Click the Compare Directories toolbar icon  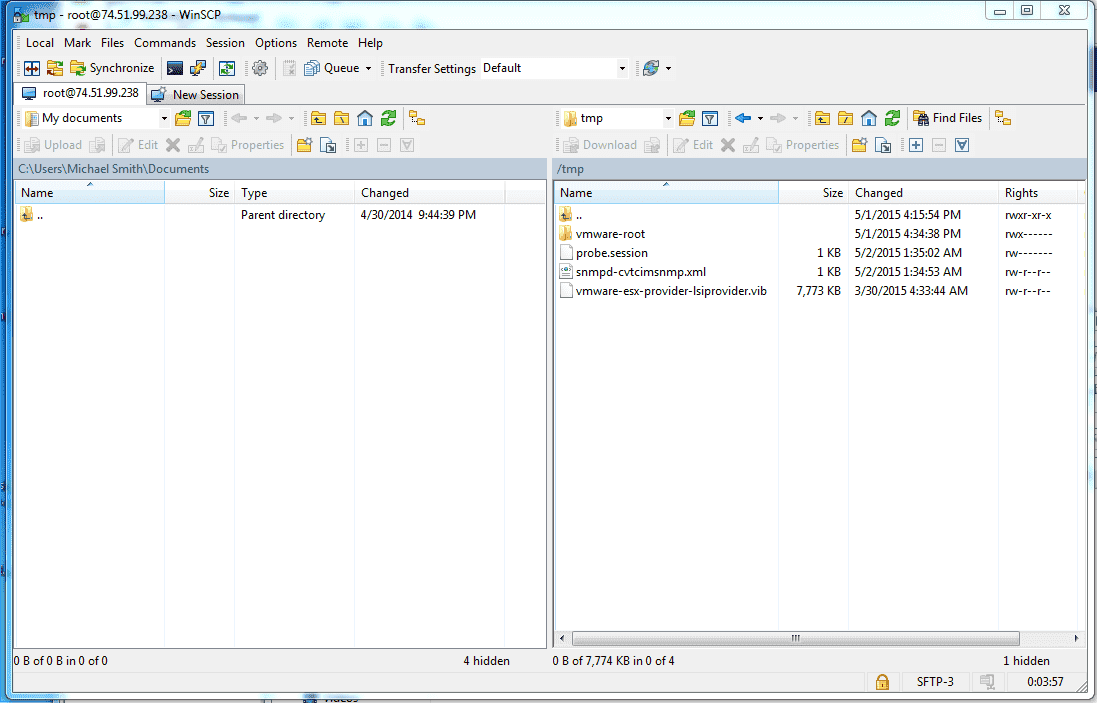coord(31,68)
